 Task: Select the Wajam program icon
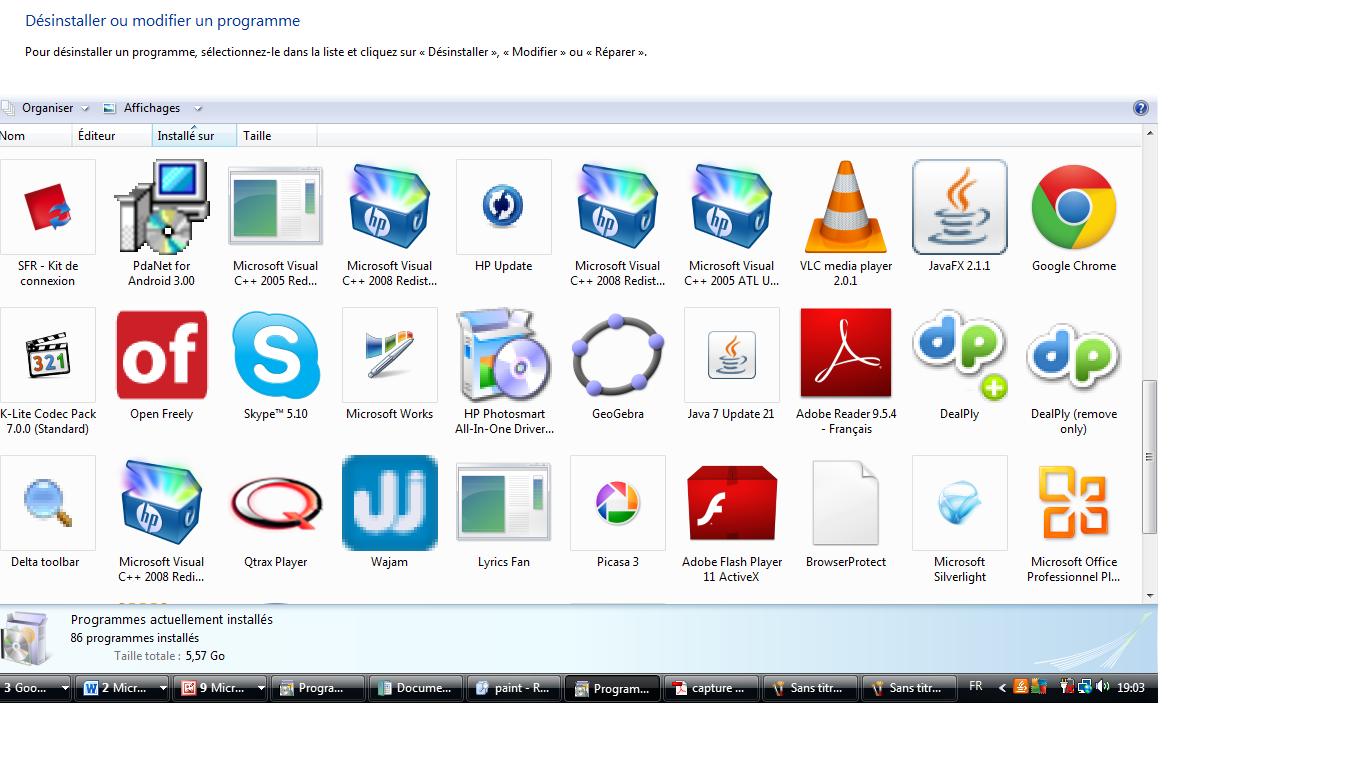point(390,503)
